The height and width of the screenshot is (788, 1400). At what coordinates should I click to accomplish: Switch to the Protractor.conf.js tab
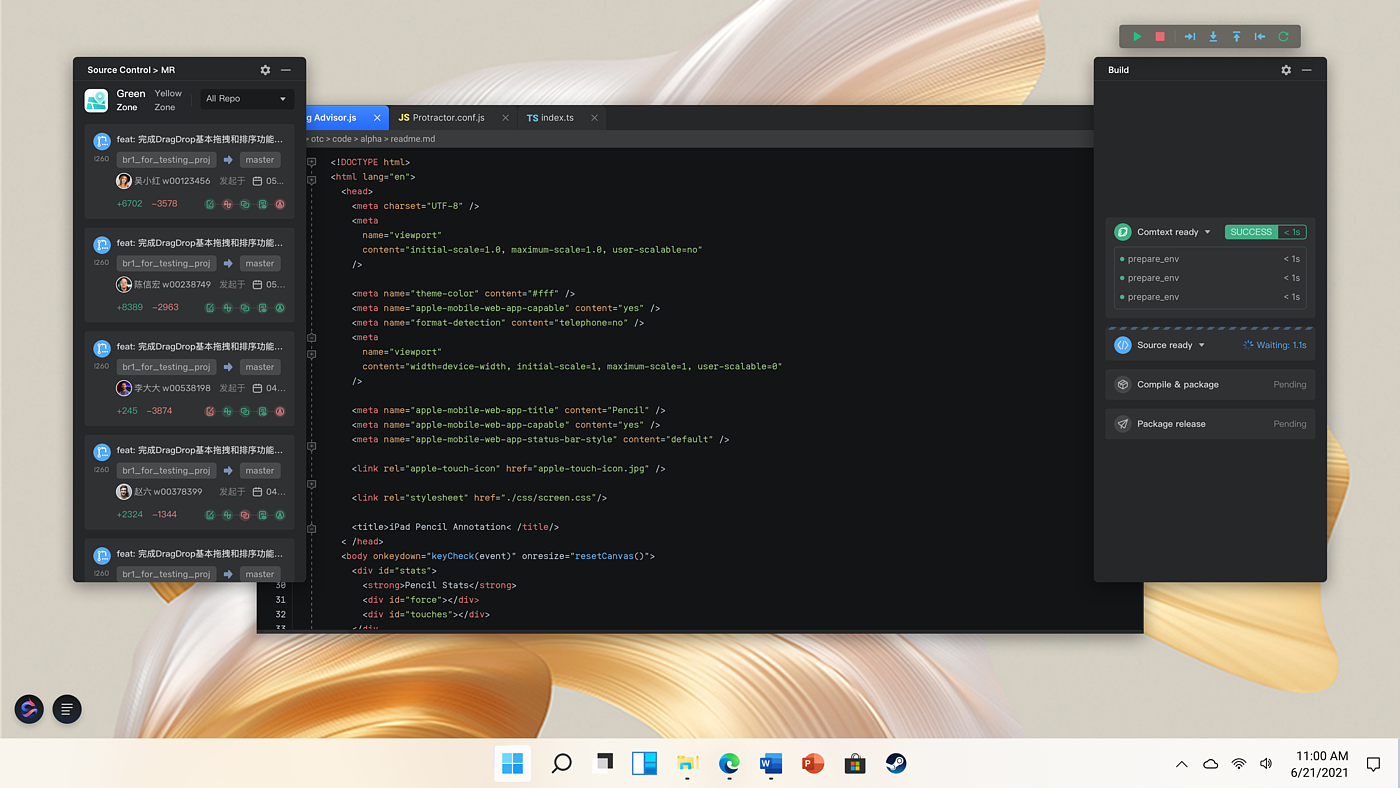(x=447, y=118)
